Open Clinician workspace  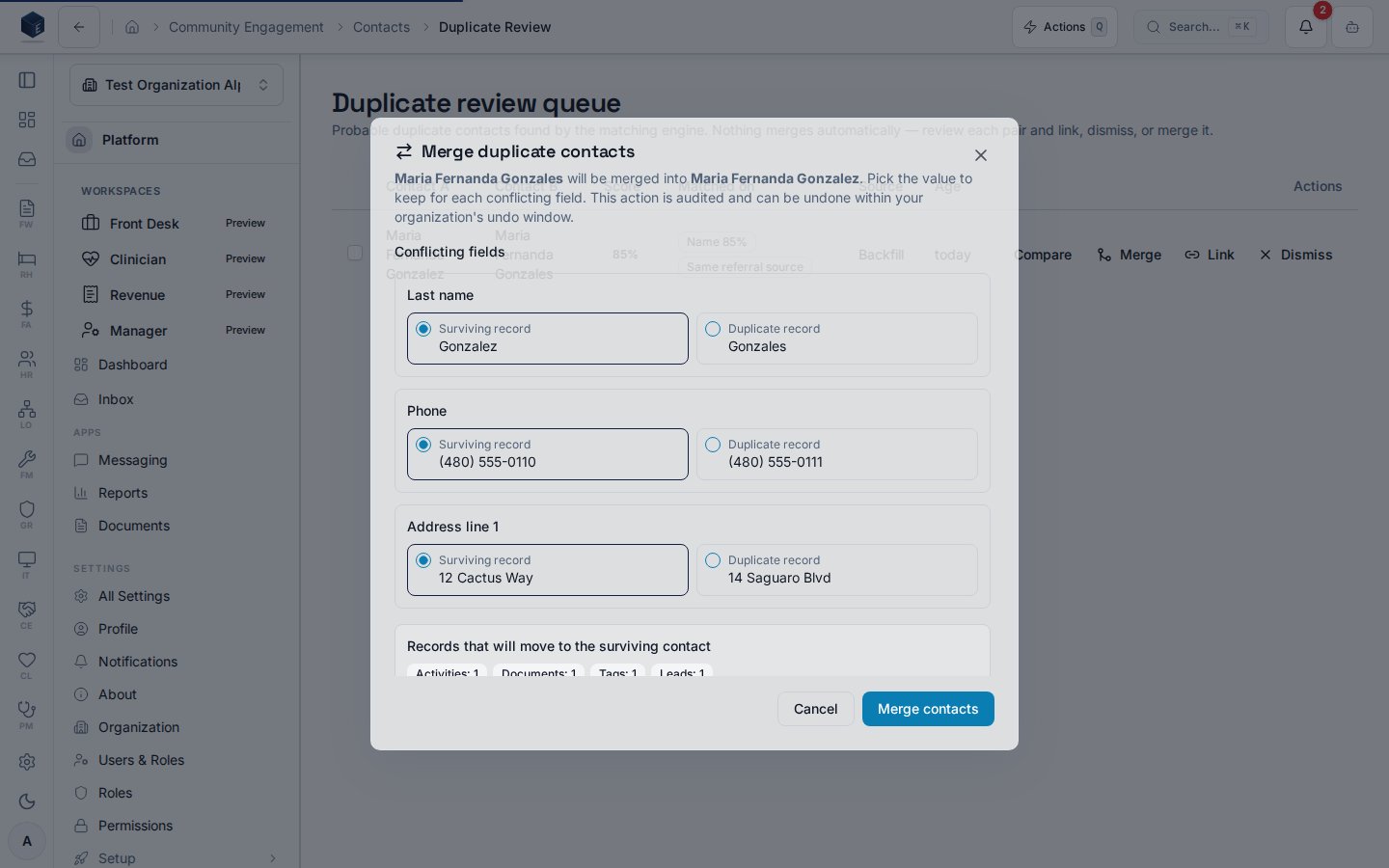pos(175,259)
